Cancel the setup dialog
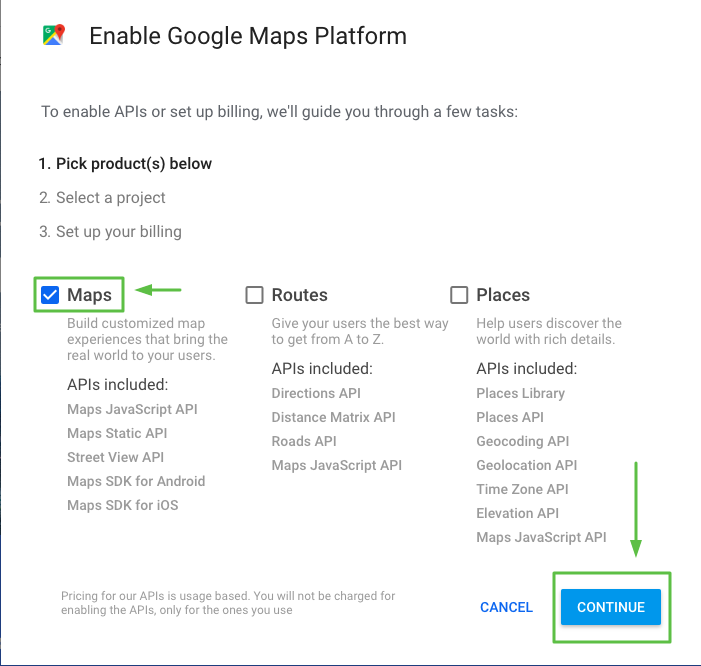Image resolution: width=701 pixels, height=666 pixels. [x=506, y=607]
